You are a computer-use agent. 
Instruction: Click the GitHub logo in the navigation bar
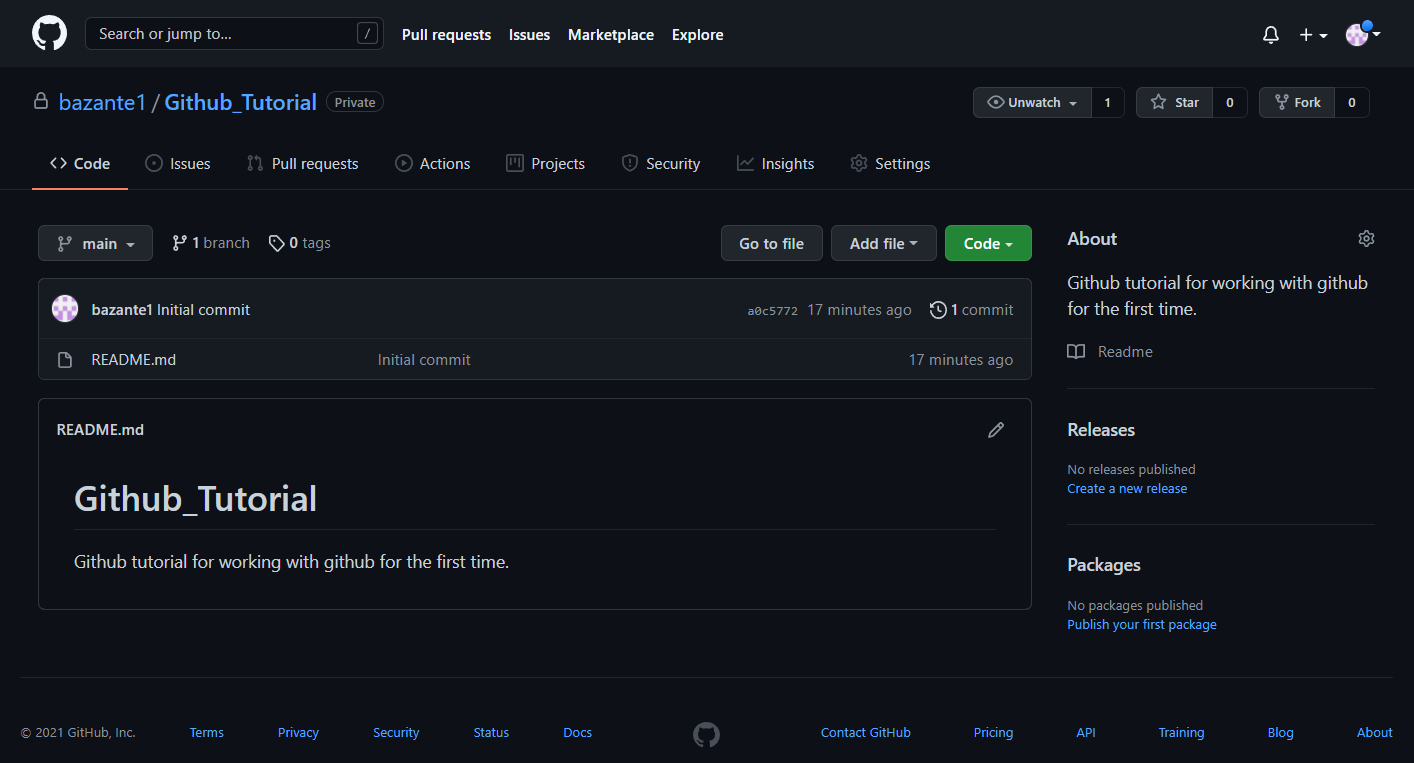[48, 33]
